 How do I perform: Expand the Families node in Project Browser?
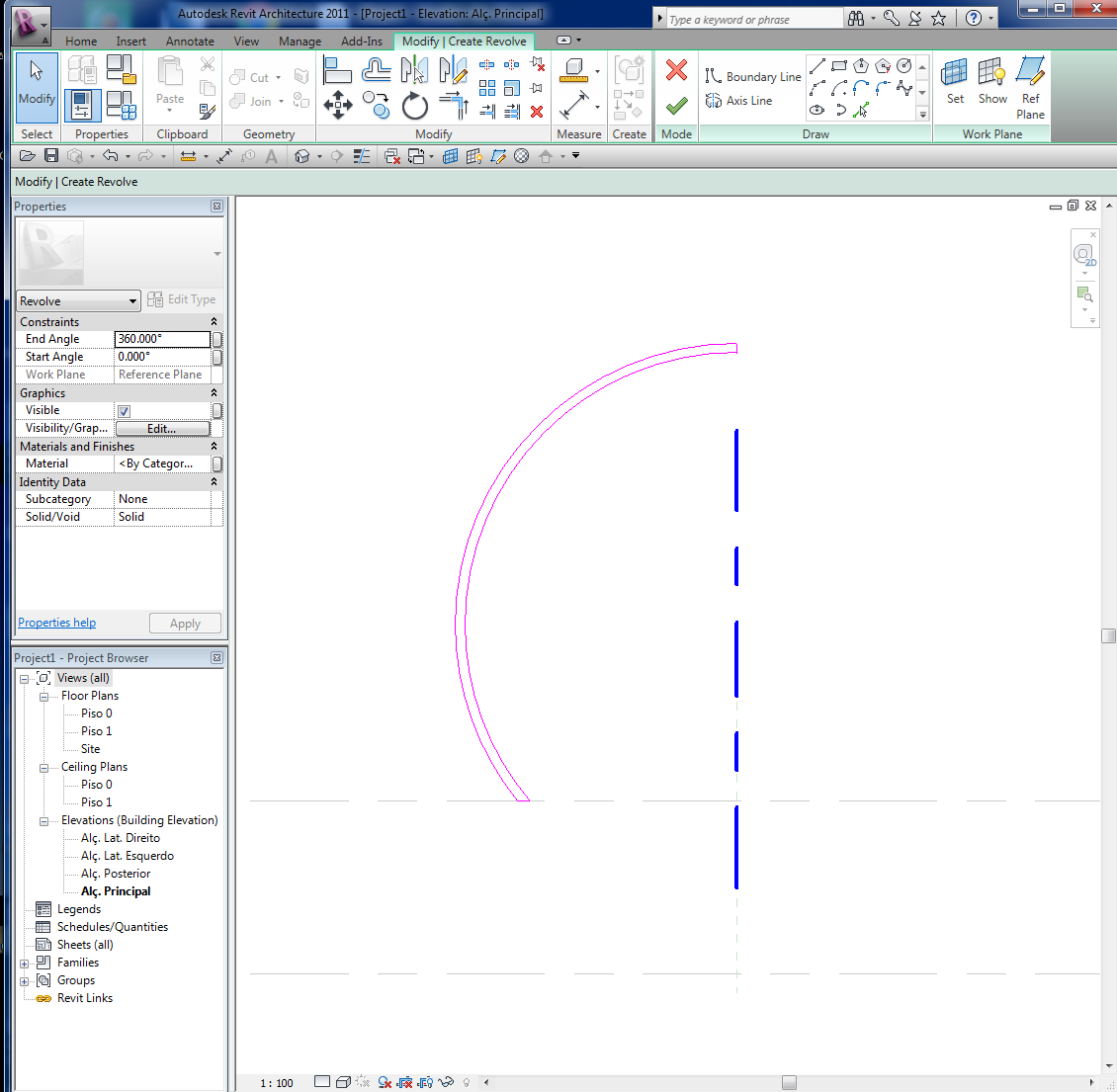[x=25, y=964]
